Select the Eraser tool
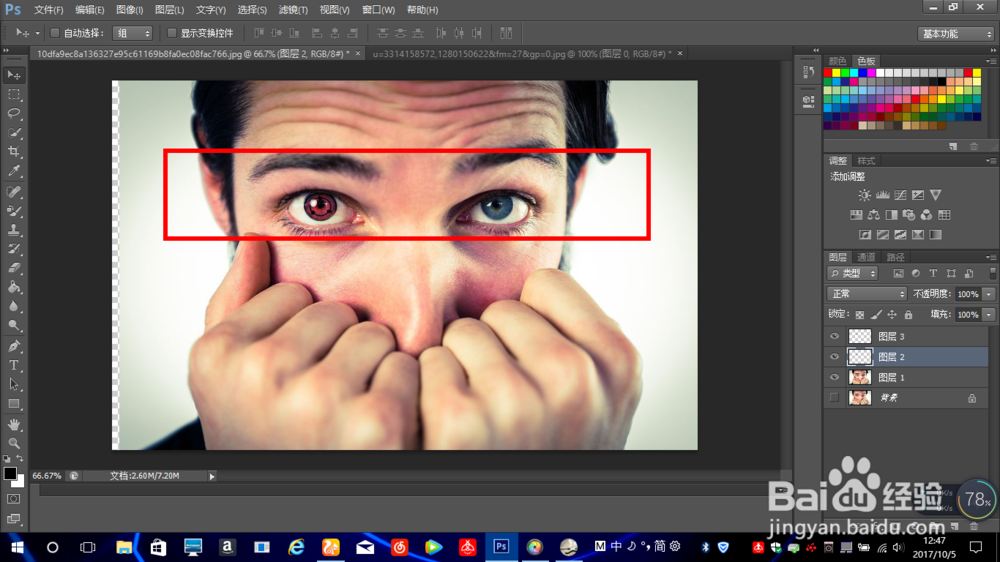The image size is (1000, 562). [14, 268]
